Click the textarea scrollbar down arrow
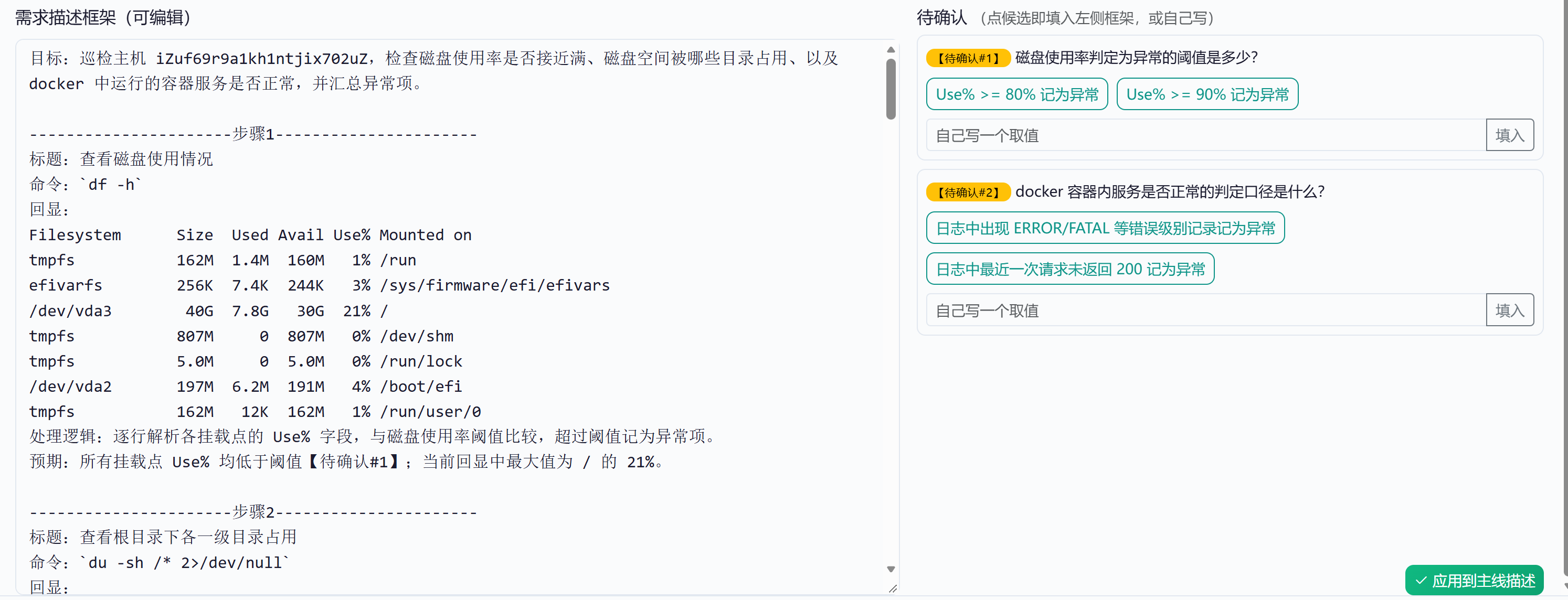This screenshot has height=600, width=1568. click(x=891, y=569)
